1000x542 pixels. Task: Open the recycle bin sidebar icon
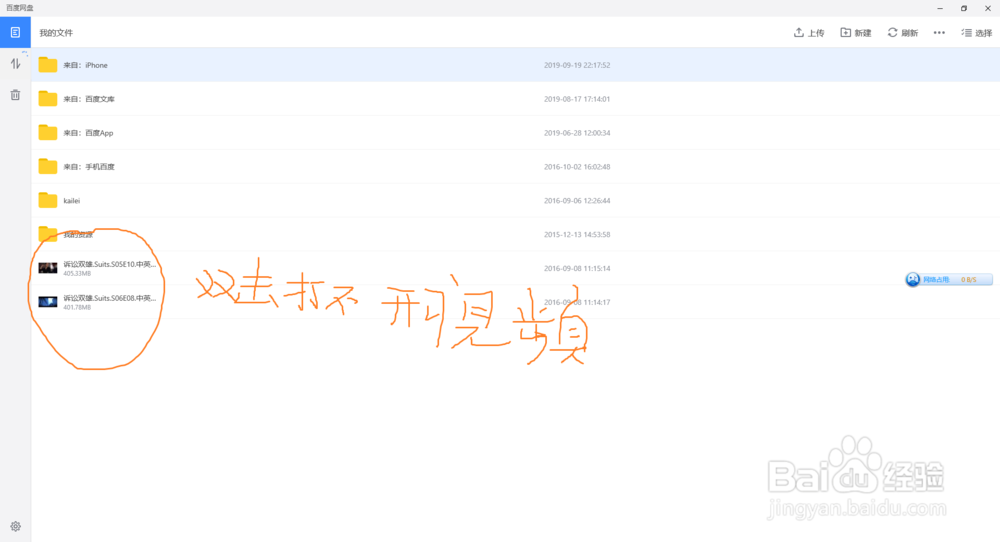(15, 95)
